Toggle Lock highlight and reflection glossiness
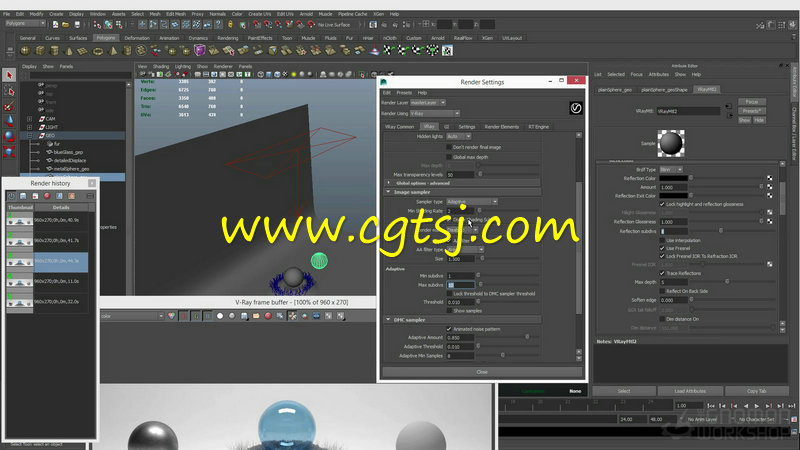This screenshot has width=800, height=450. pos(662,204)
